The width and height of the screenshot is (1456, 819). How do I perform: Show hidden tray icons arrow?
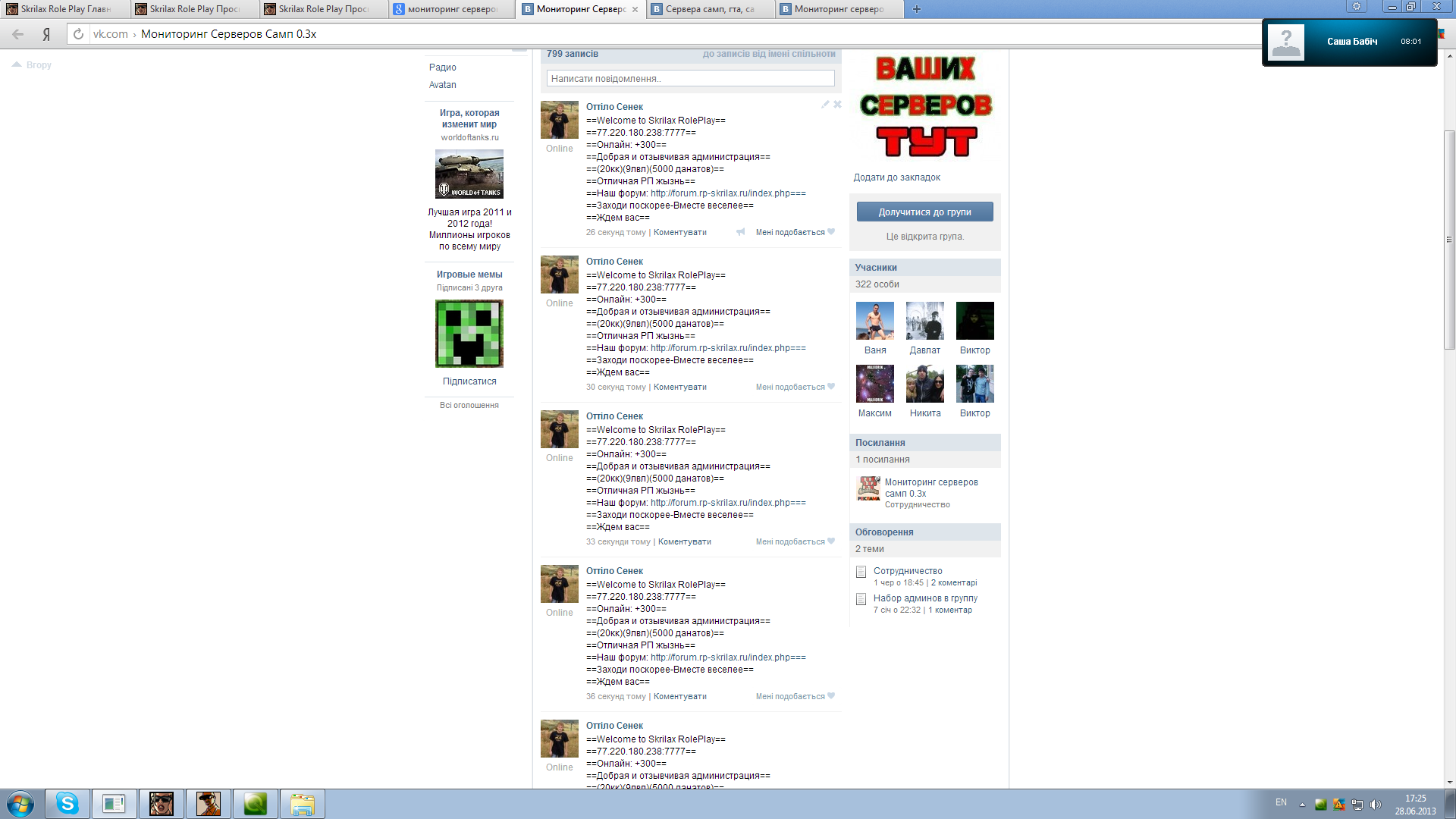coord(1302,805)
